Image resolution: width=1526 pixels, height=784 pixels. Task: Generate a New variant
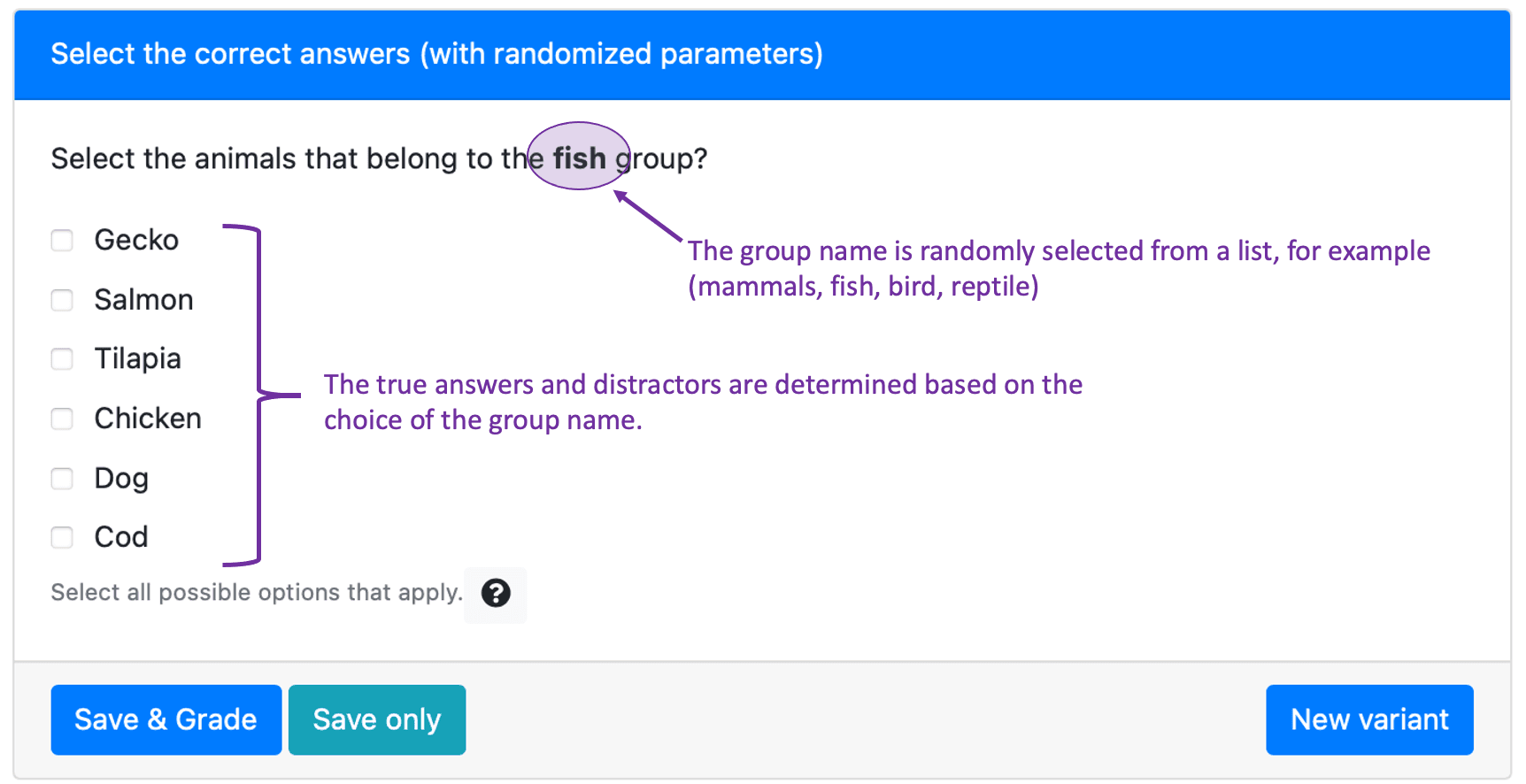[x=1369, y=719]
